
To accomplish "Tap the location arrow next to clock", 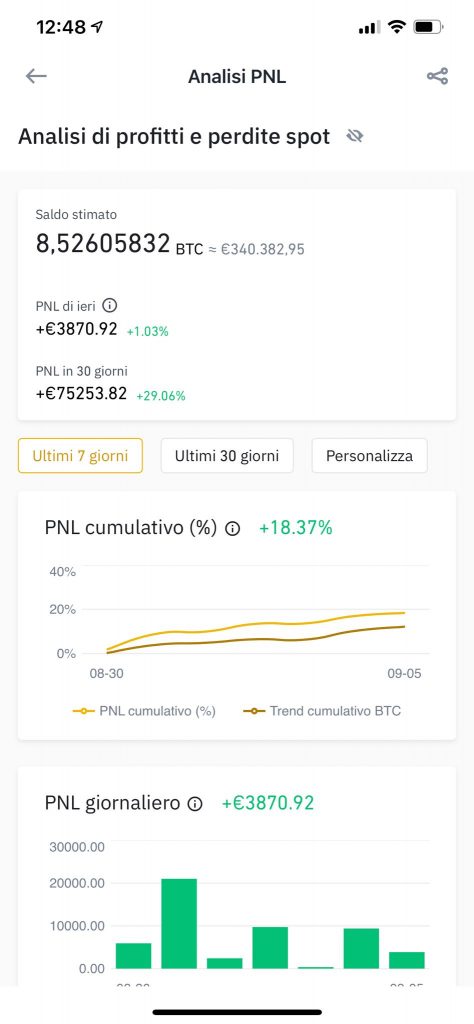I will pos(97,27).
